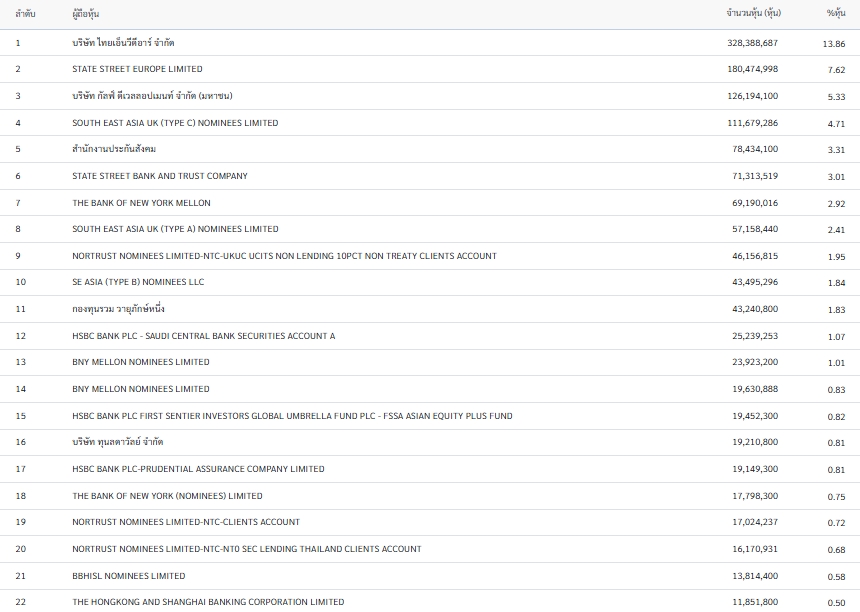The height and width of the screenshot is (612, 860).
Task: Select STATE STREET BANK AND TRUST COMPANY
Action: pos(160,176)
